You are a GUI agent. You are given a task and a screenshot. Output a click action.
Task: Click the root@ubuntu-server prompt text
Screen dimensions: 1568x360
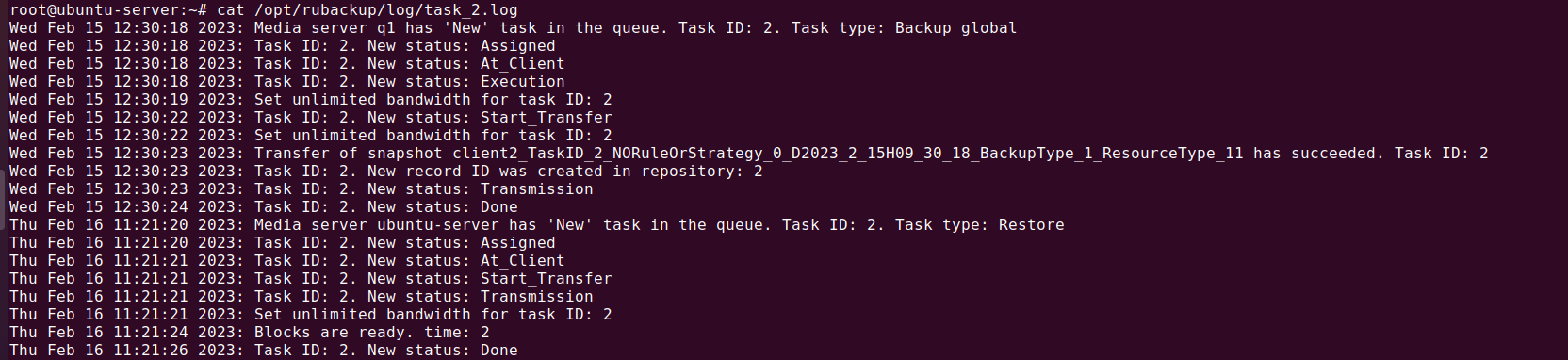94,10
